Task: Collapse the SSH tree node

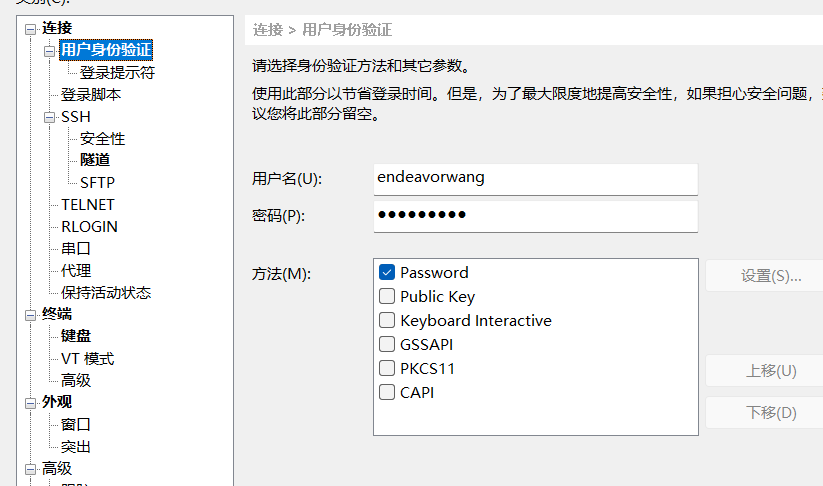Action: click(x=49, y=117)
